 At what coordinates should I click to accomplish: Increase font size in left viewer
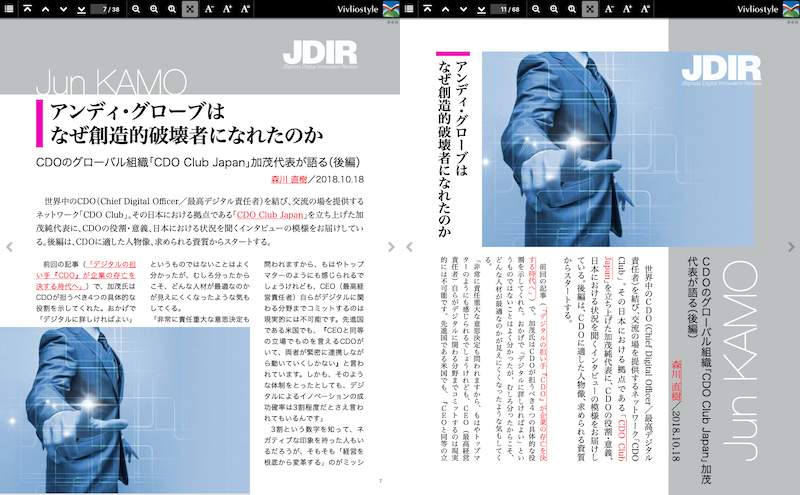[227, 9]
